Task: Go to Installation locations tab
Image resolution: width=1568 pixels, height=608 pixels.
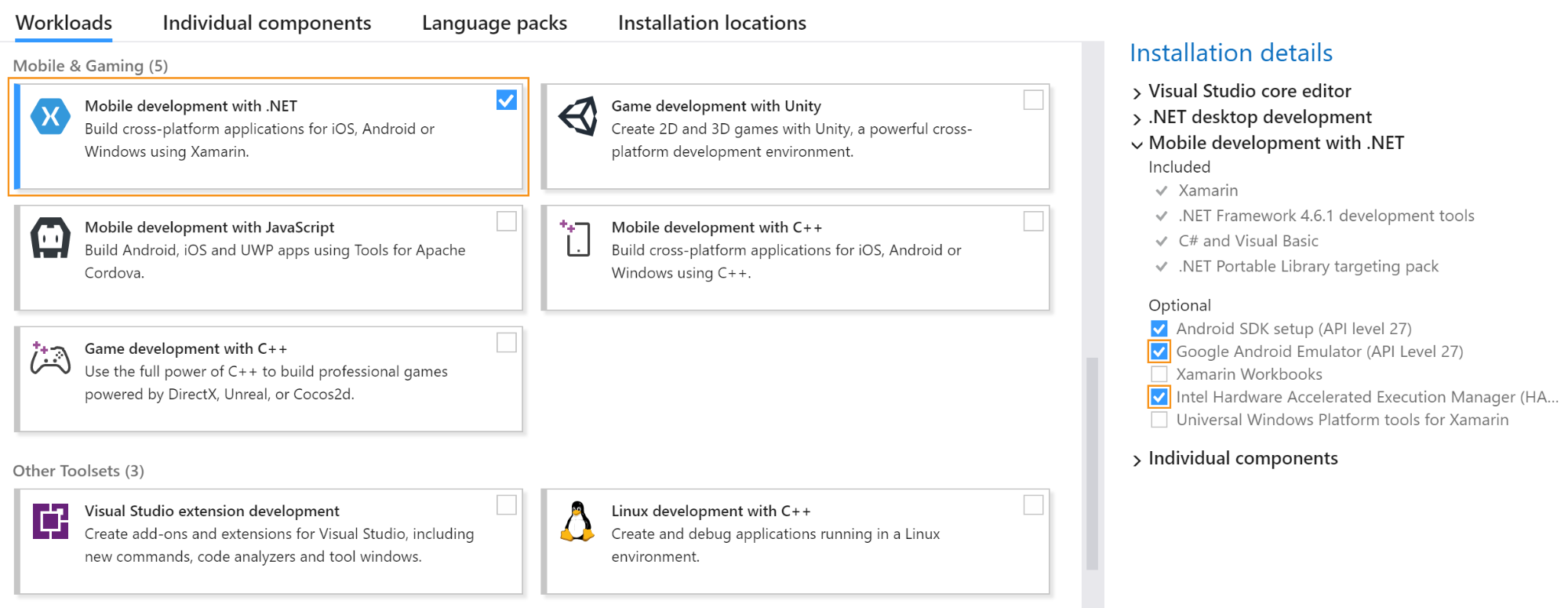Action: click(711, 24)
